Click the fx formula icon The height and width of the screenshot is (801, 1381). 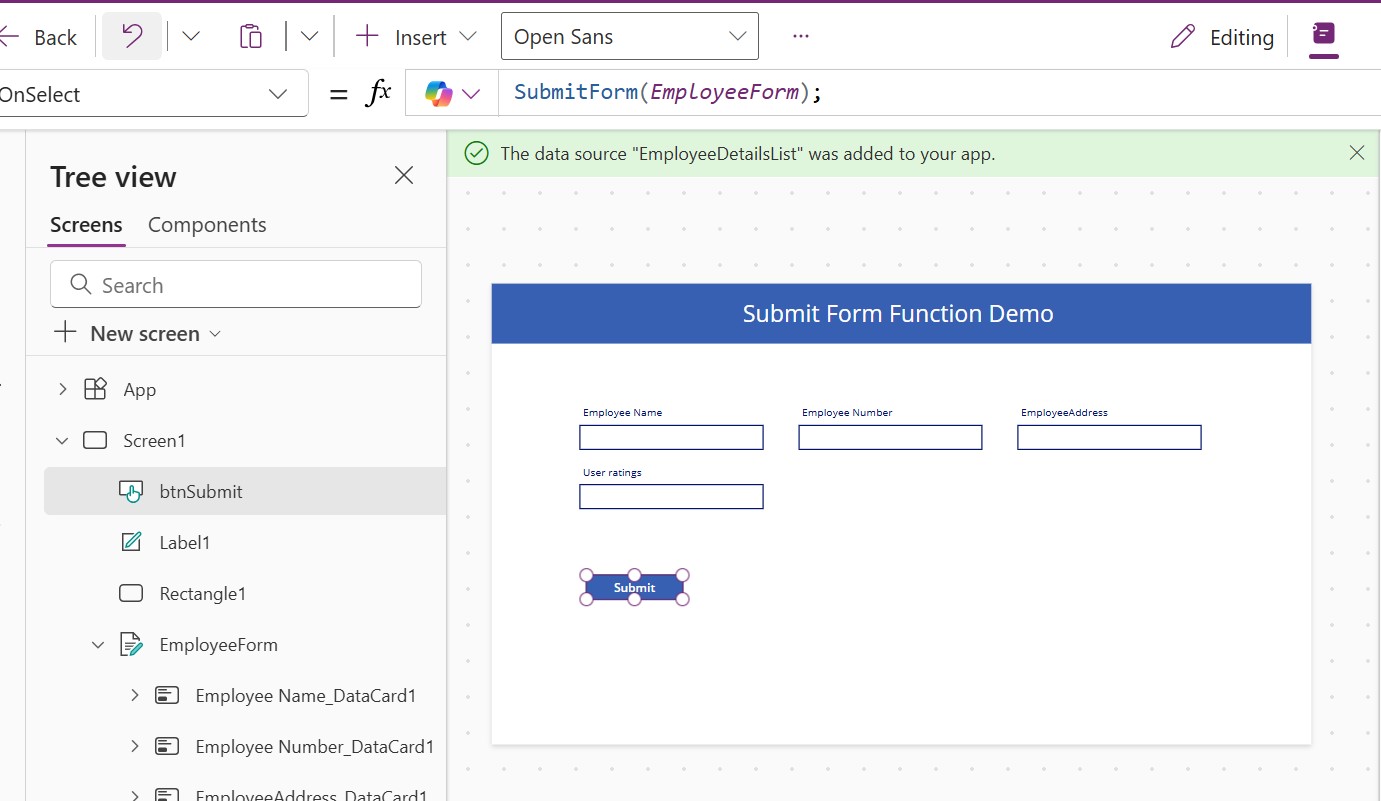pyautogui.click(x=378, y=94)
